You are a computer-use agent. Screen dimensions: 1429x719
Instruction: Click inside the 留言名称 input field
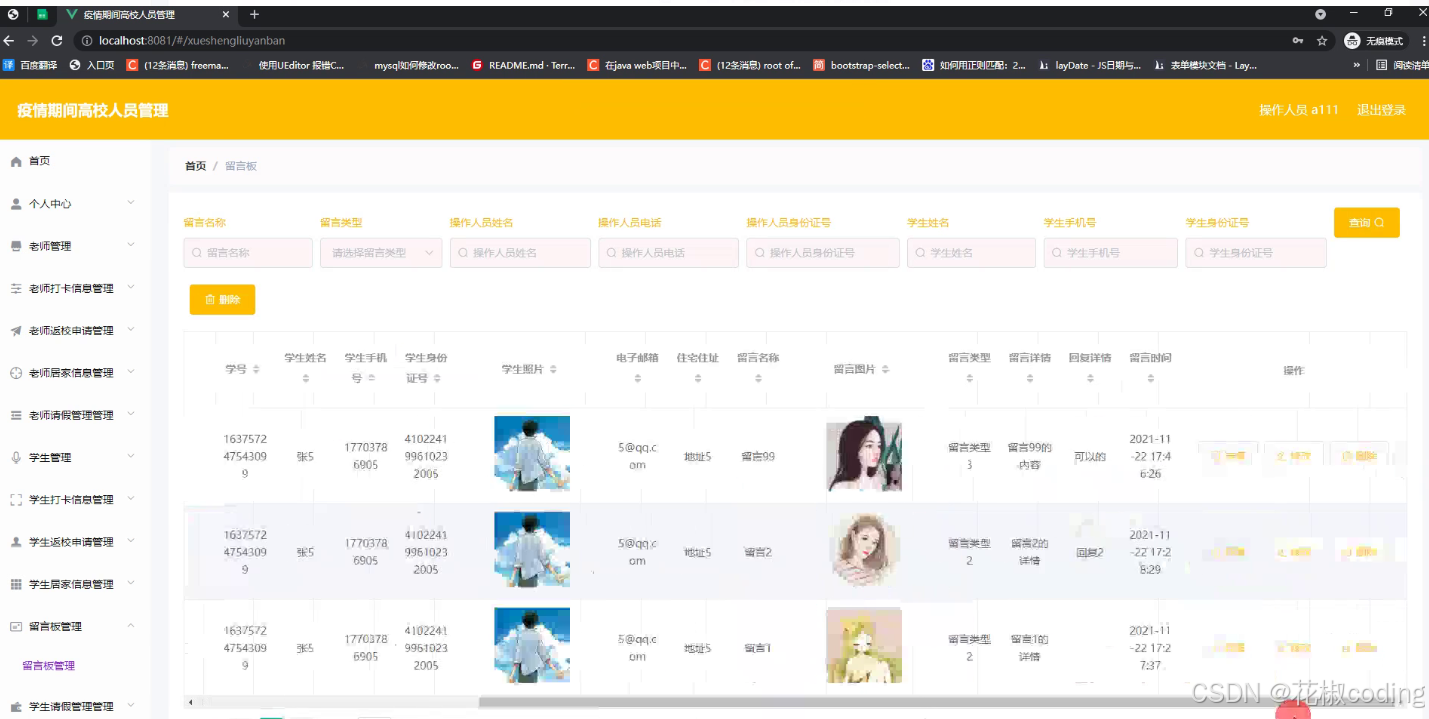pyautogui.click(x=247, y=253)
